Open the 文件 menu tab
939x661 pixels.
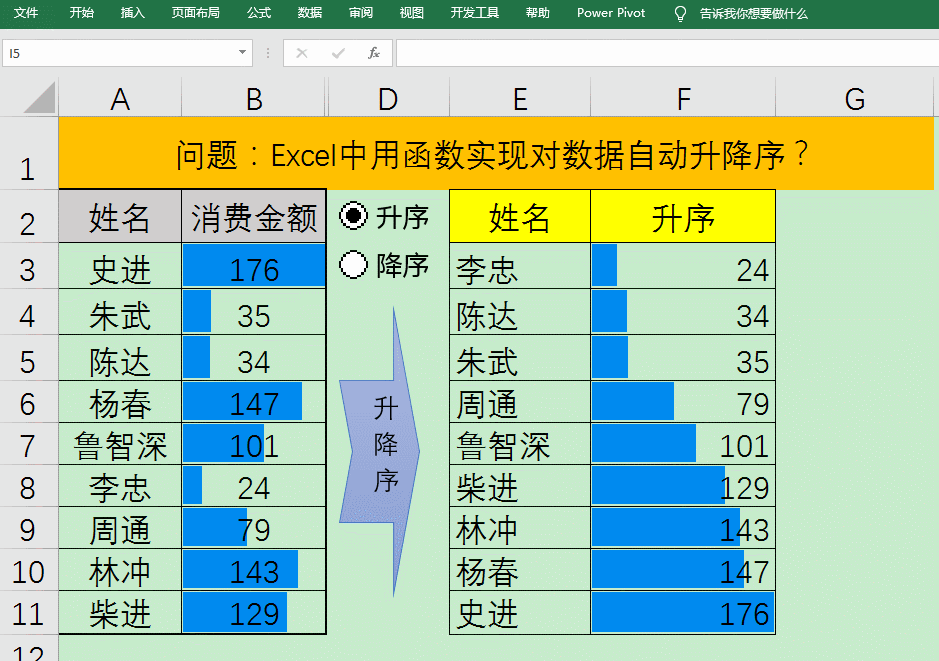tap(26, 13)
